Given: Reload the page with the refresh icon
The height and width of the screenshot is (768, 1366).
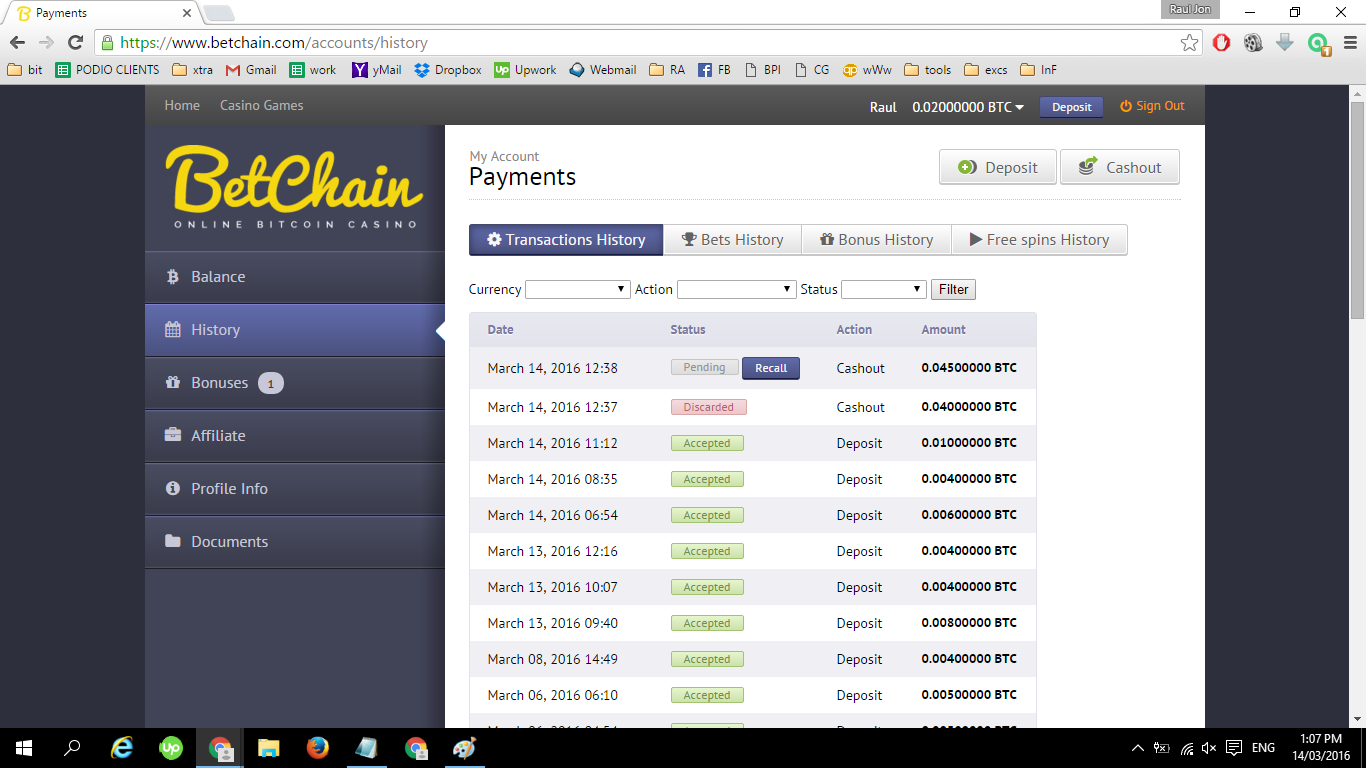Looking at the screenshot, I should 75,43.
